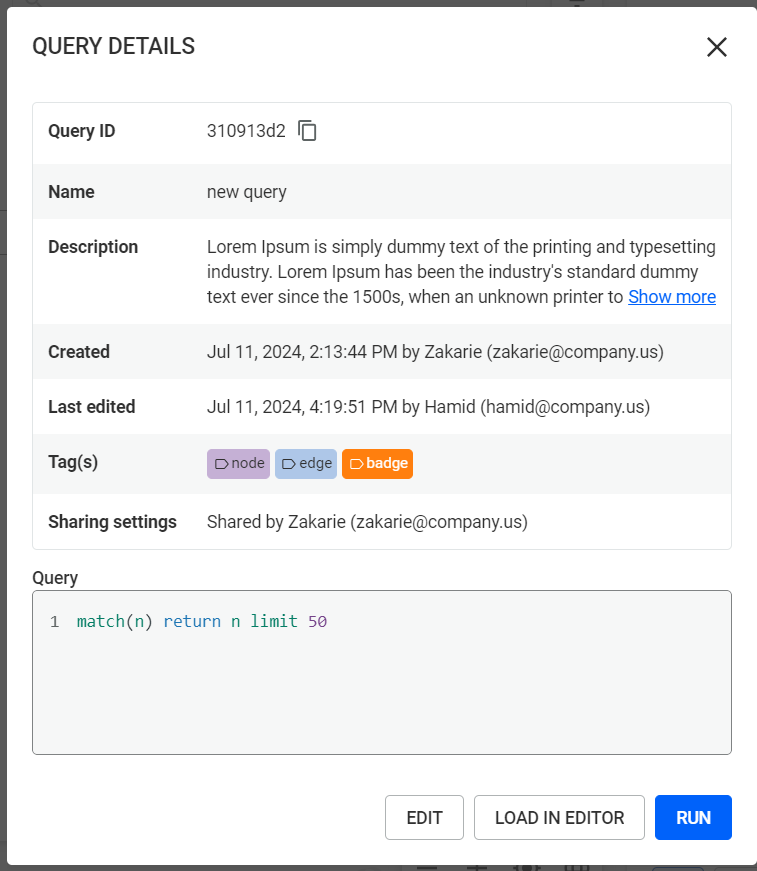
Task: Click the Sharing settings row
Action: click(x=380, y=521)
